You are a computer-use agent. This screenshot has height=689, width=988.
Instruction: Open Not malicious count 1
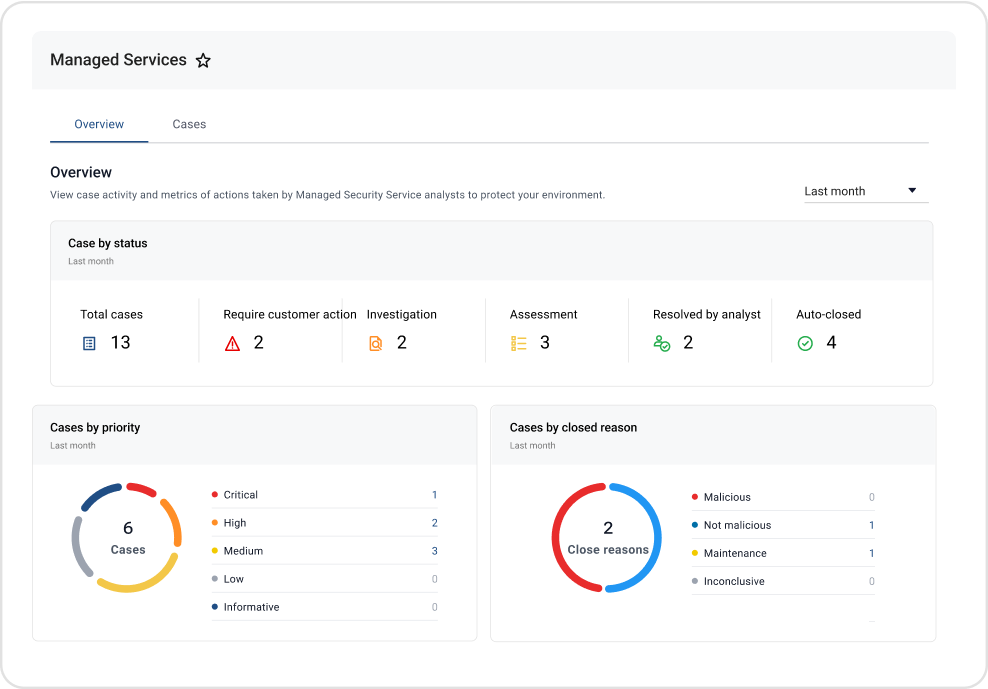(871, 525)
